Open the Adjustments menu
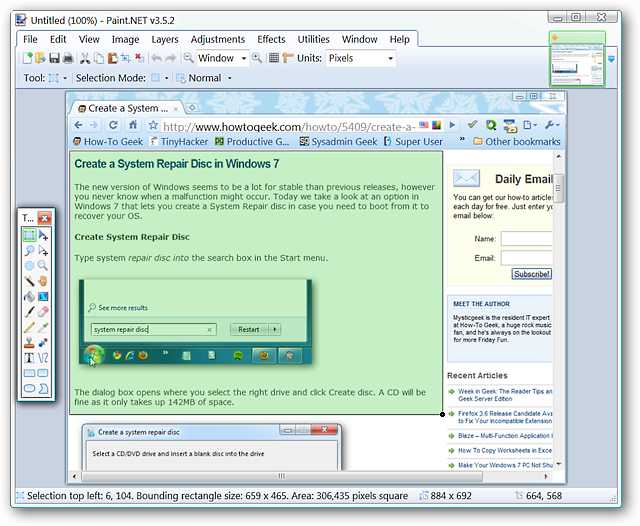640x526 pixels. click(217, 39)
